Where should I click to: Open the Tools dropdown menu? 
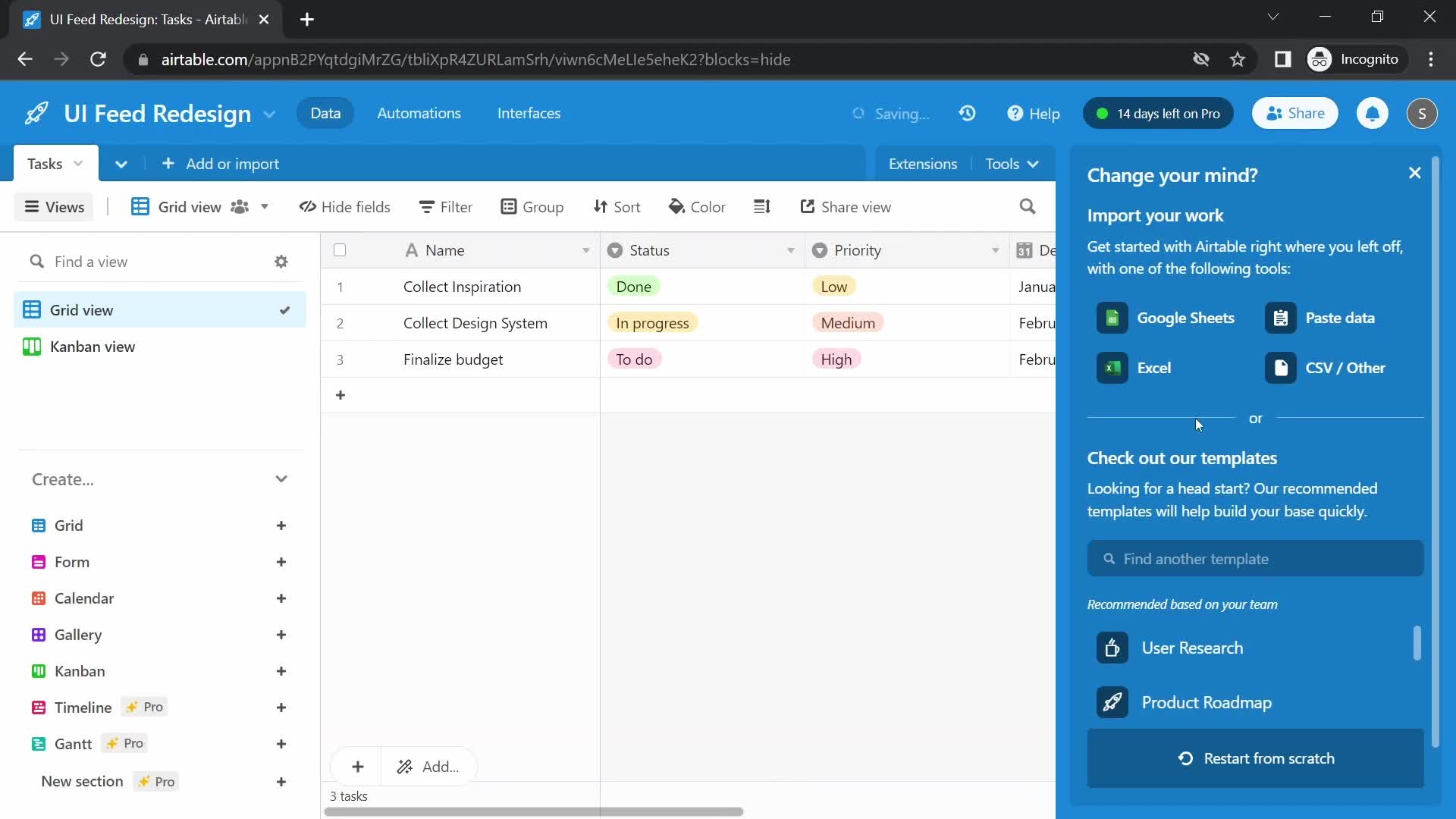click(x=1010, y=163)
